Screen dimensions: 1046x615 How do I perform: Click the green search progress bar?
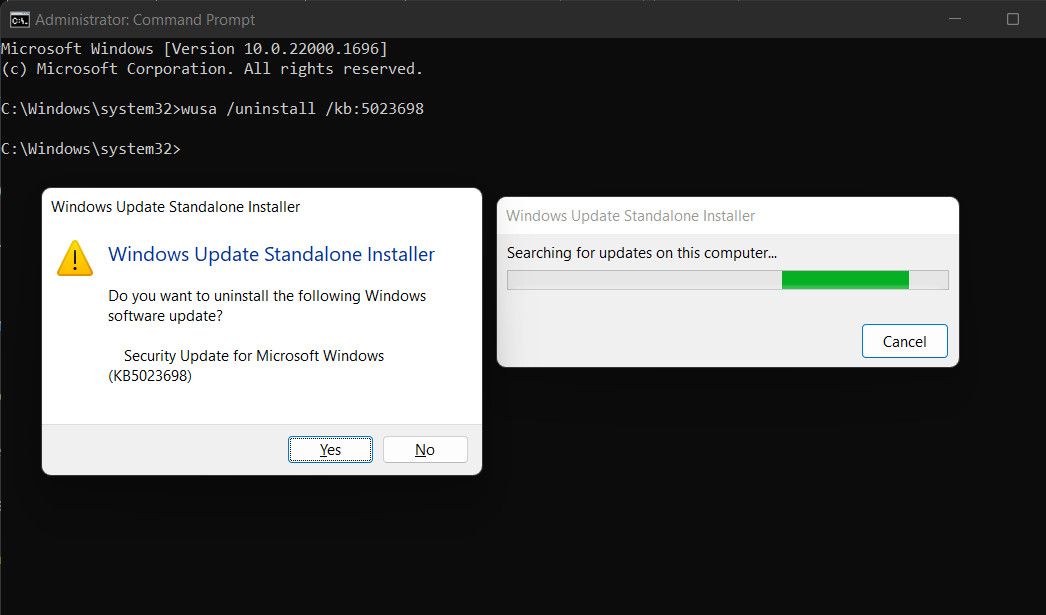pos(728,280)
